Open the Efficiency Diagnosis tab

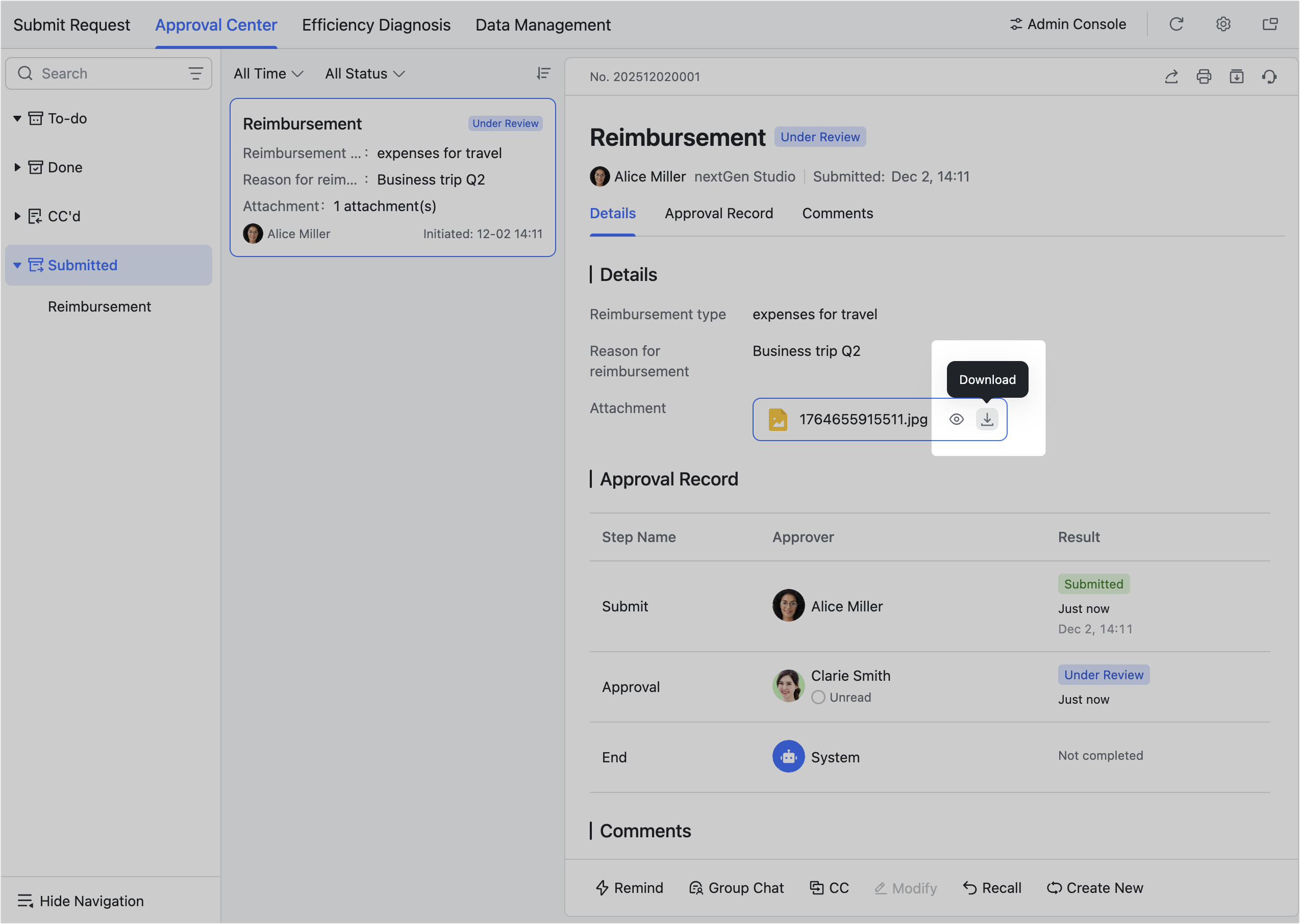[x=376, y=25]
